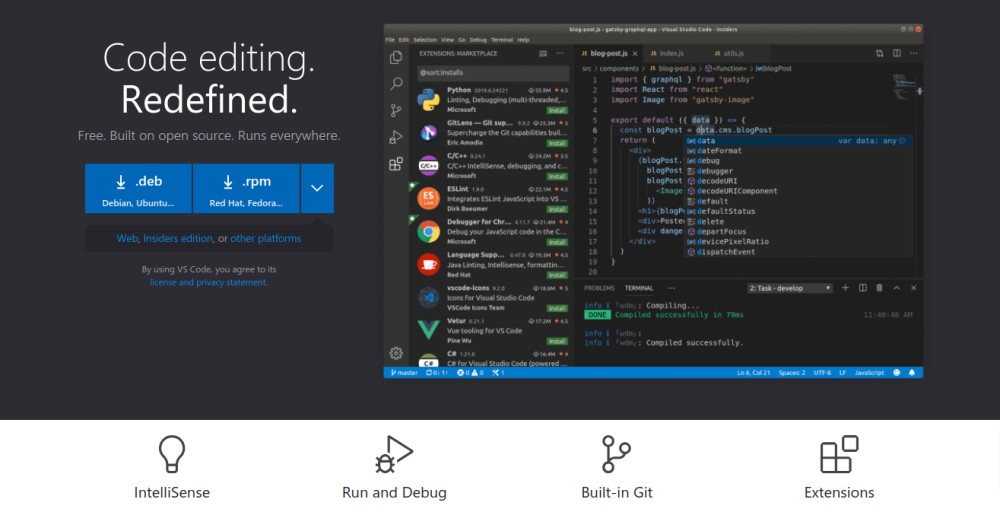The height and width of the screenshot is (512, 1000).
Task: Download the .deb package for Debian, Ubuntu
Action: [138, 188]
